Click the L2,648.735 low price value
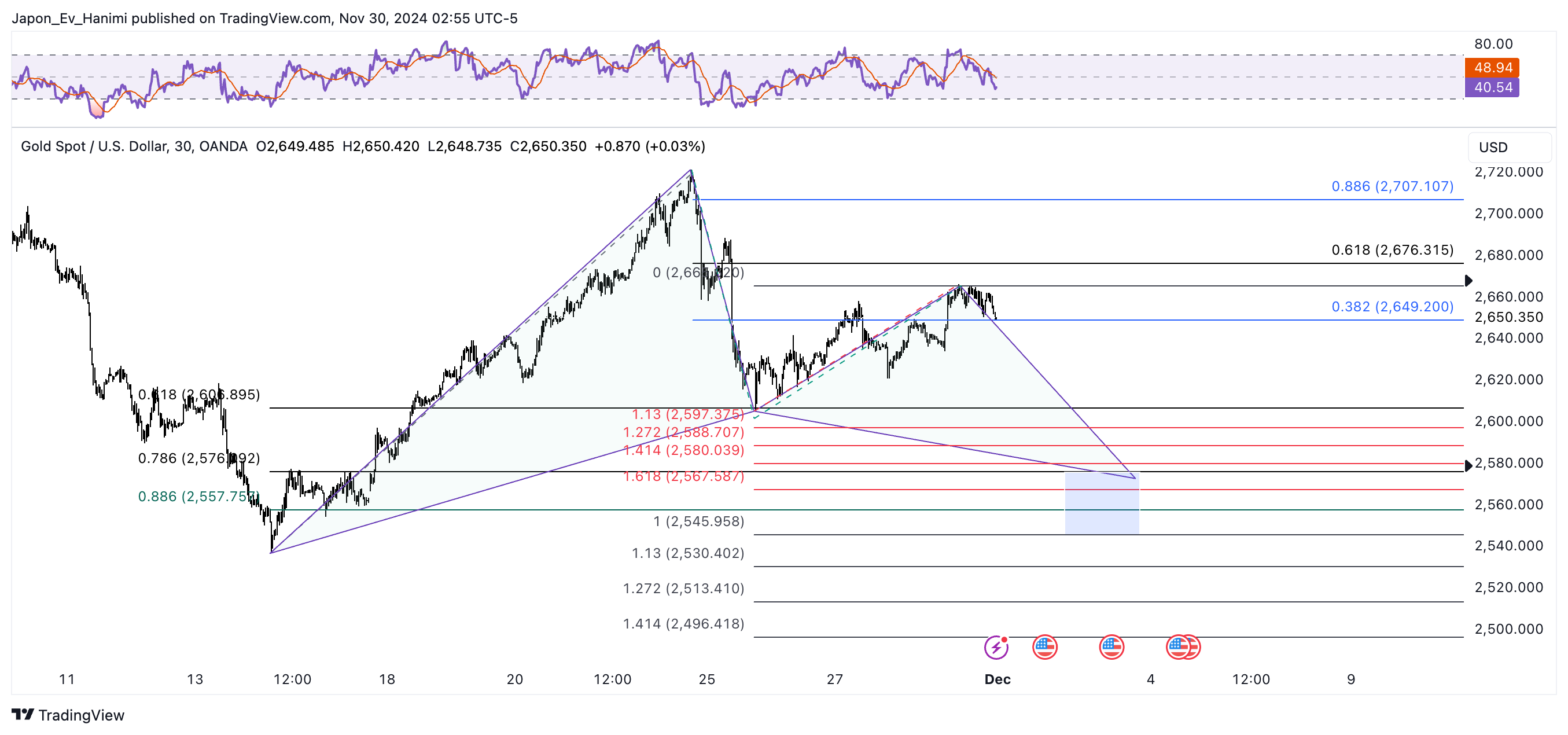The width and height of the screenshot is (1568, 735). click(x=465, y=146)
